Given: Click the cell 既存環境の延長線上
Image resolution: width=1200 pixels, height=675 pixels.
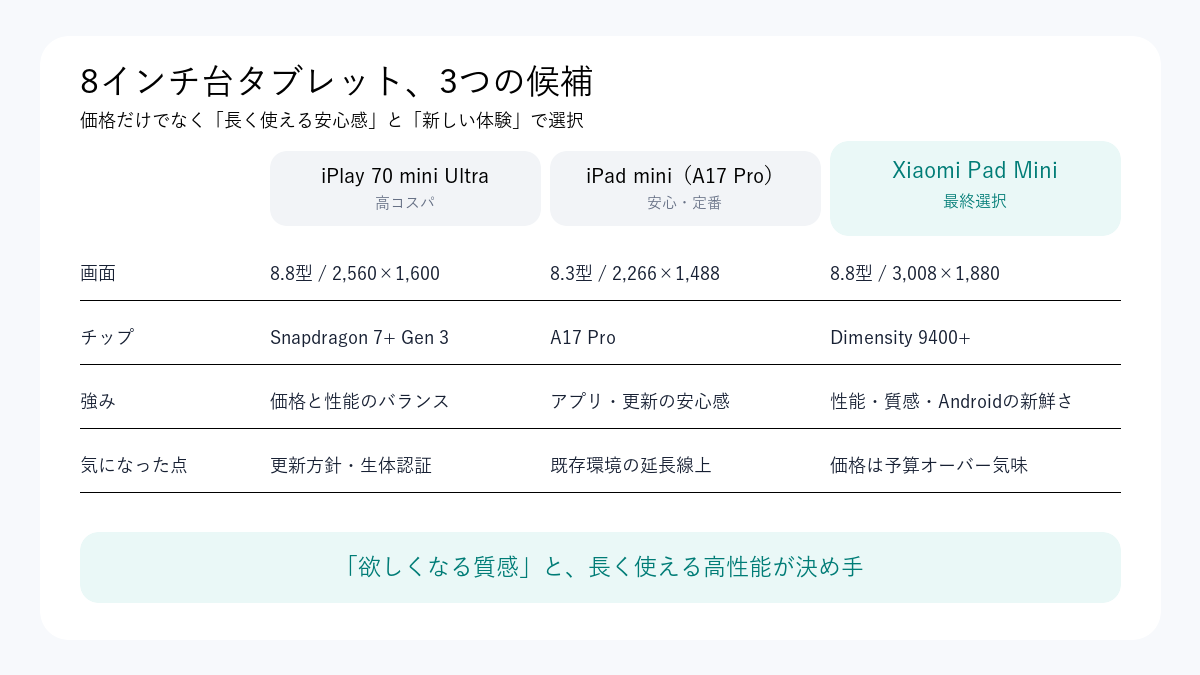Looking at the screenshot, I should point(631,465).
